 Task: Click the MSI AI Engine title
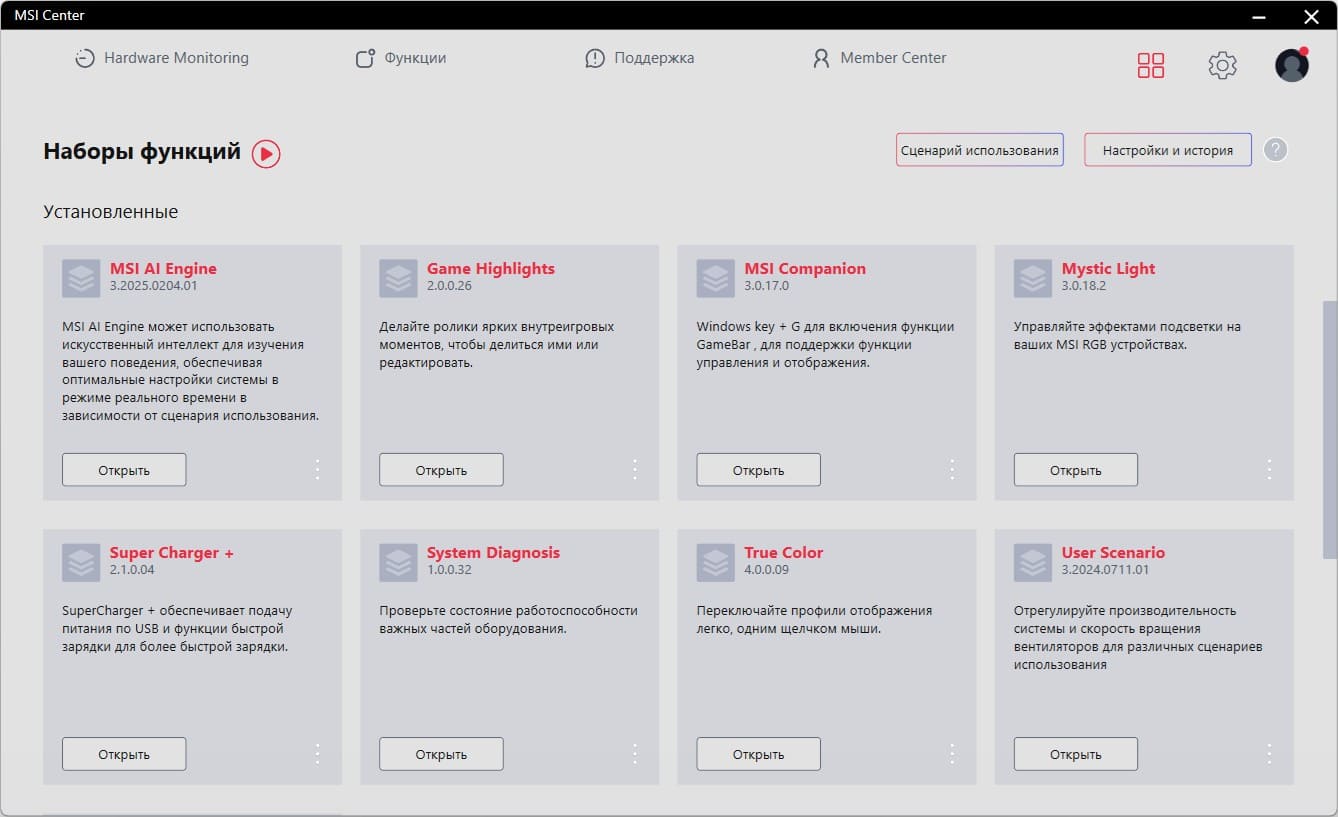click(163, 268)
